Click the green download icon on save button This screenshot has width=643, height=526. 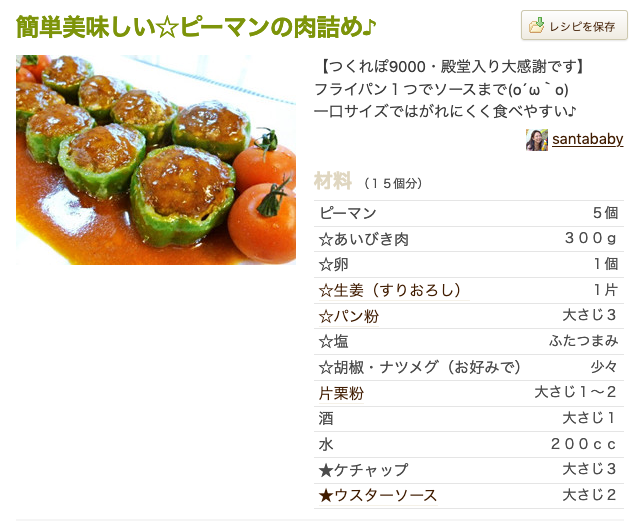coord(537,25)
